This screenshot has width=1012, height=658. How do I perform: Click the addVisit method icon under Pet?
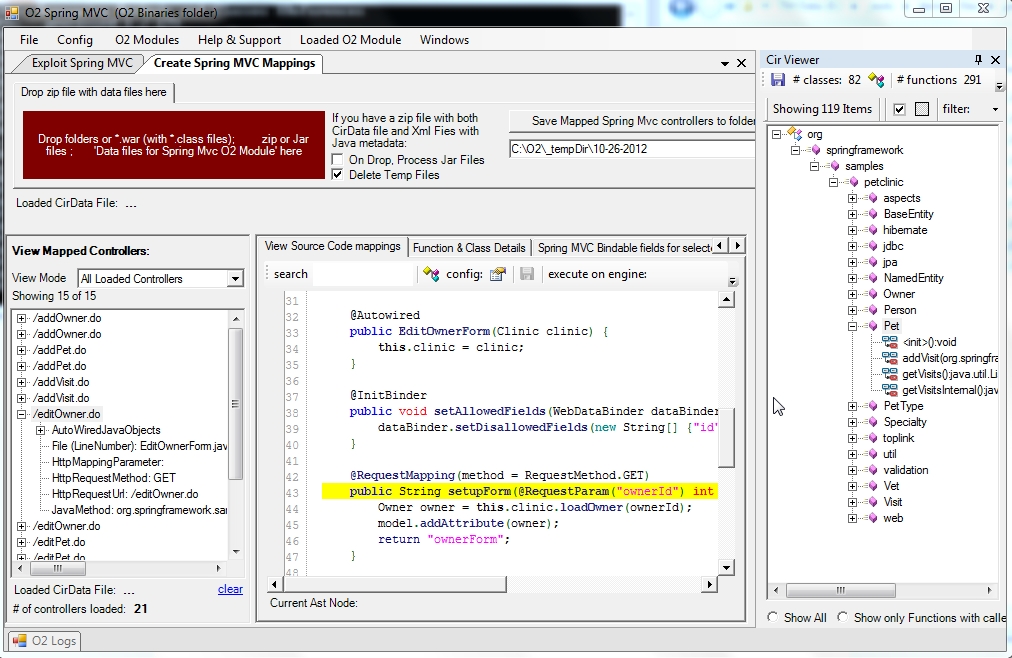(890, 358)
